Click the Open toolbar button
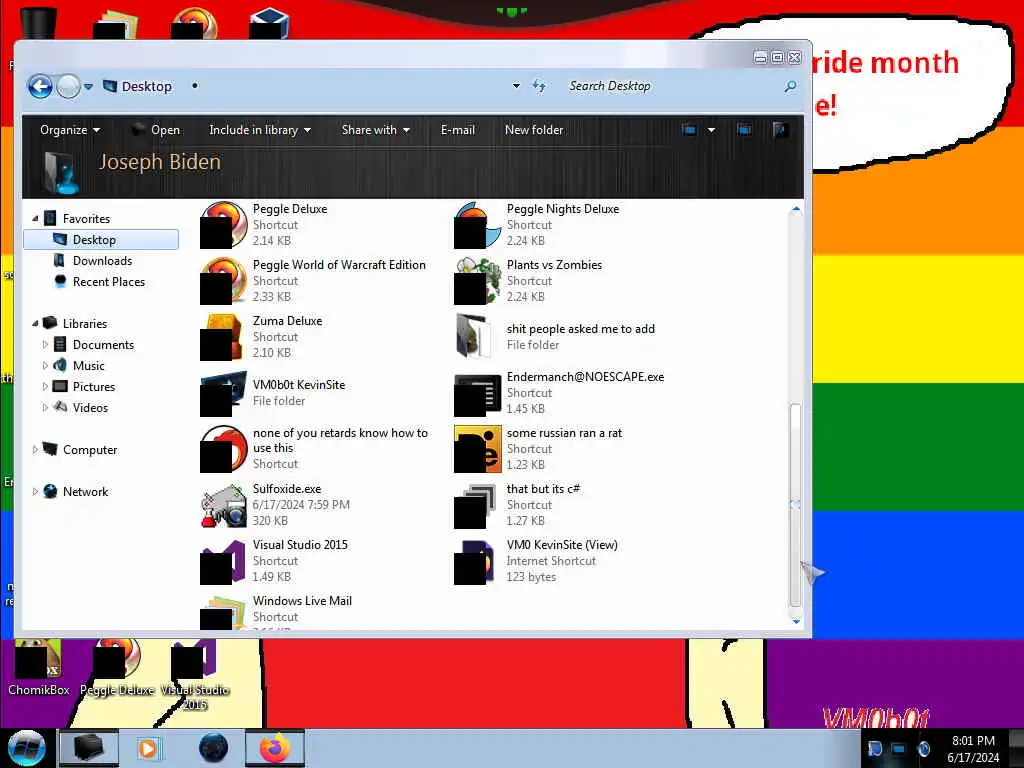Viewport: 1024px width, 768px height. coord(156,130)
